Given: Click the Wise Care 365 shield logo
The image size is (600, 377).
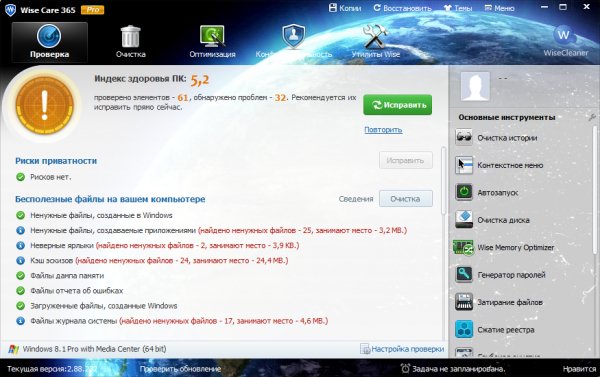Looking at the screenshot, I should (x=10, y=10).
